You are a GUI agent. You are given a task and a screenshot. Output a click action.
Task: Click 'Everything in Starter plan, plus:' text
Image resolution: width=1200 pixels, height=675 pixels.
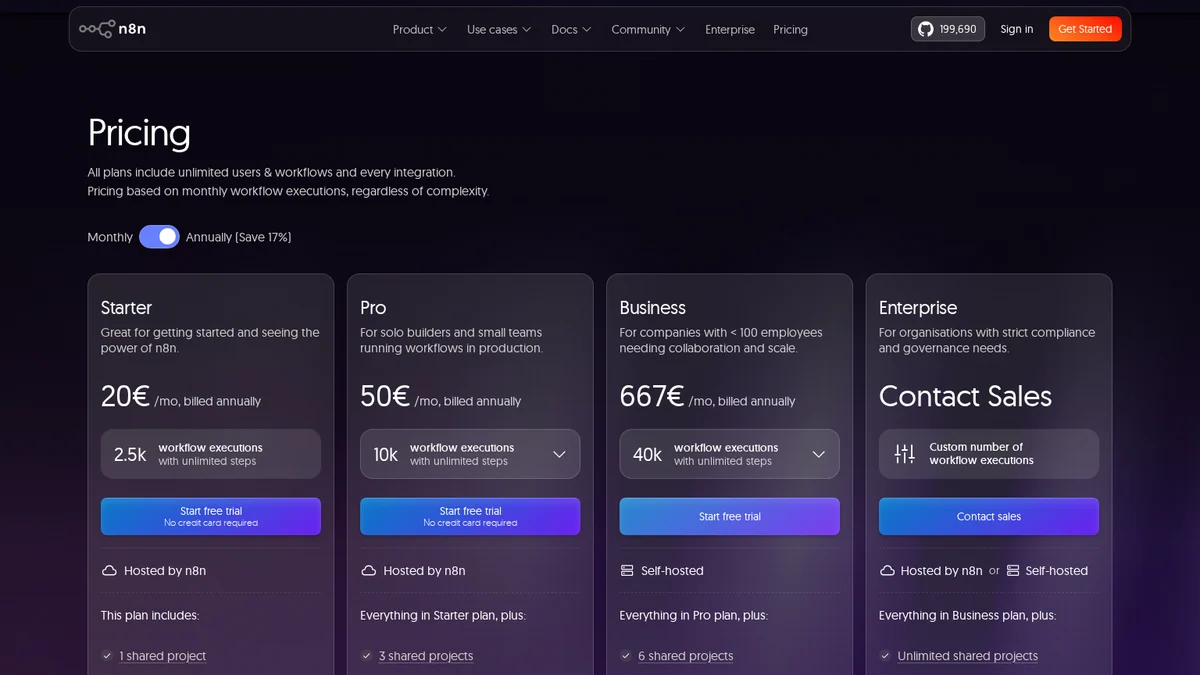tap(443, 615)
